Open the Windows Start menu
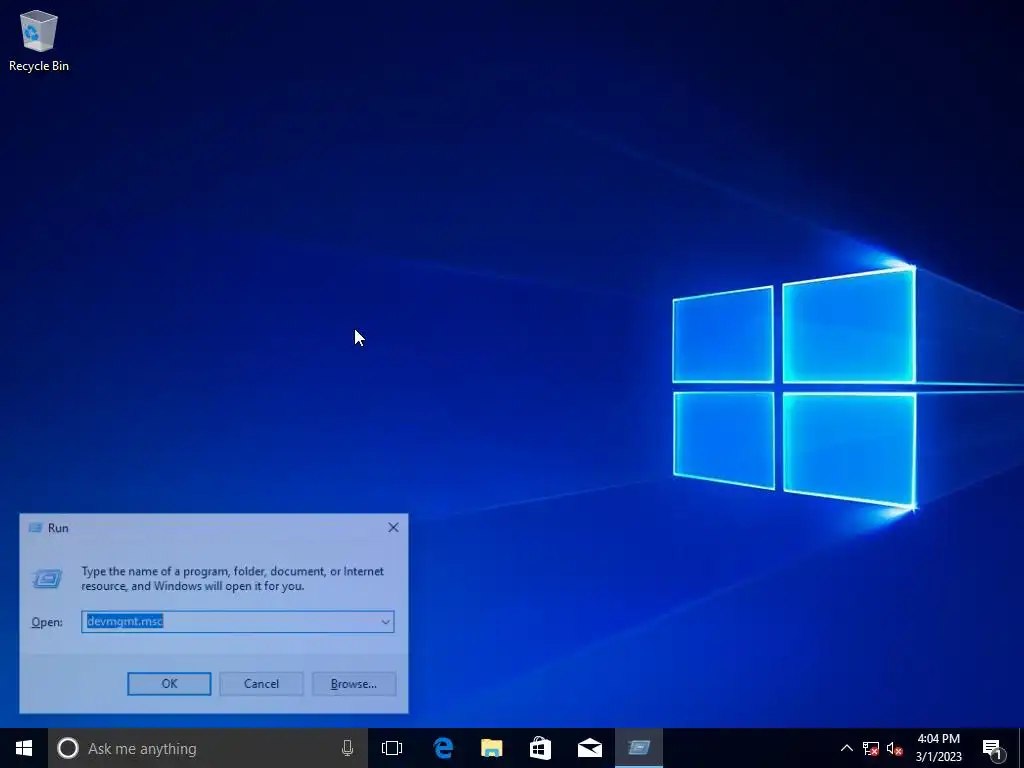The image size is (1024, 768). pyautogui.click(x=24, y=748)
